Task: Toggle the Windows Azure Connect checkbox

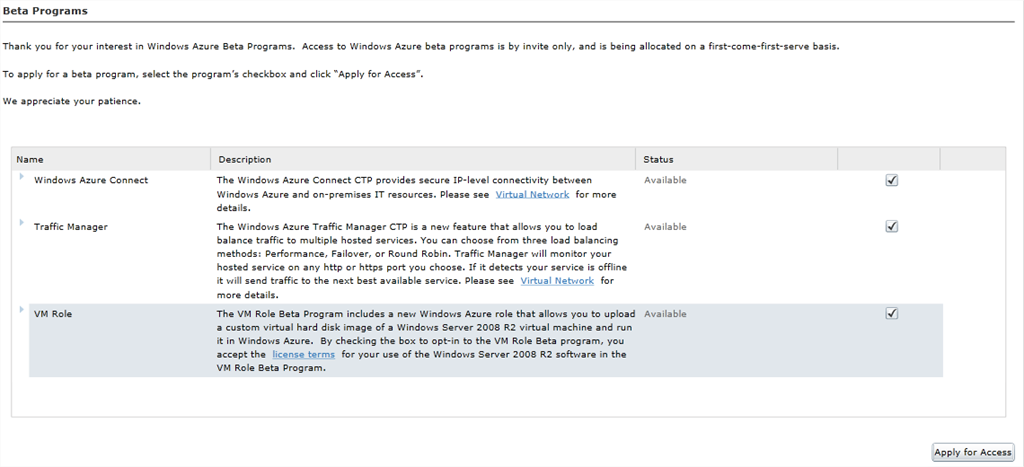Action: point(891,180)
